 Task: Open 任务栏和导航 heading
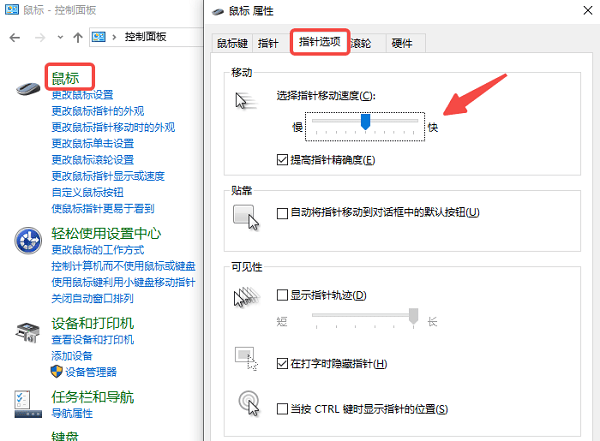93,397
